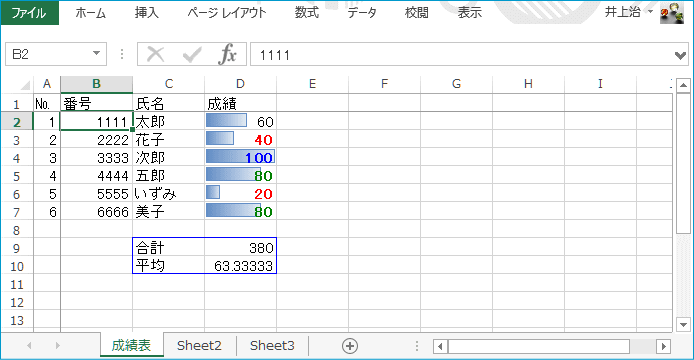Click the red score cell showing 20
The width and height of the screenshot is (694, 360).
tap(240, 194)
